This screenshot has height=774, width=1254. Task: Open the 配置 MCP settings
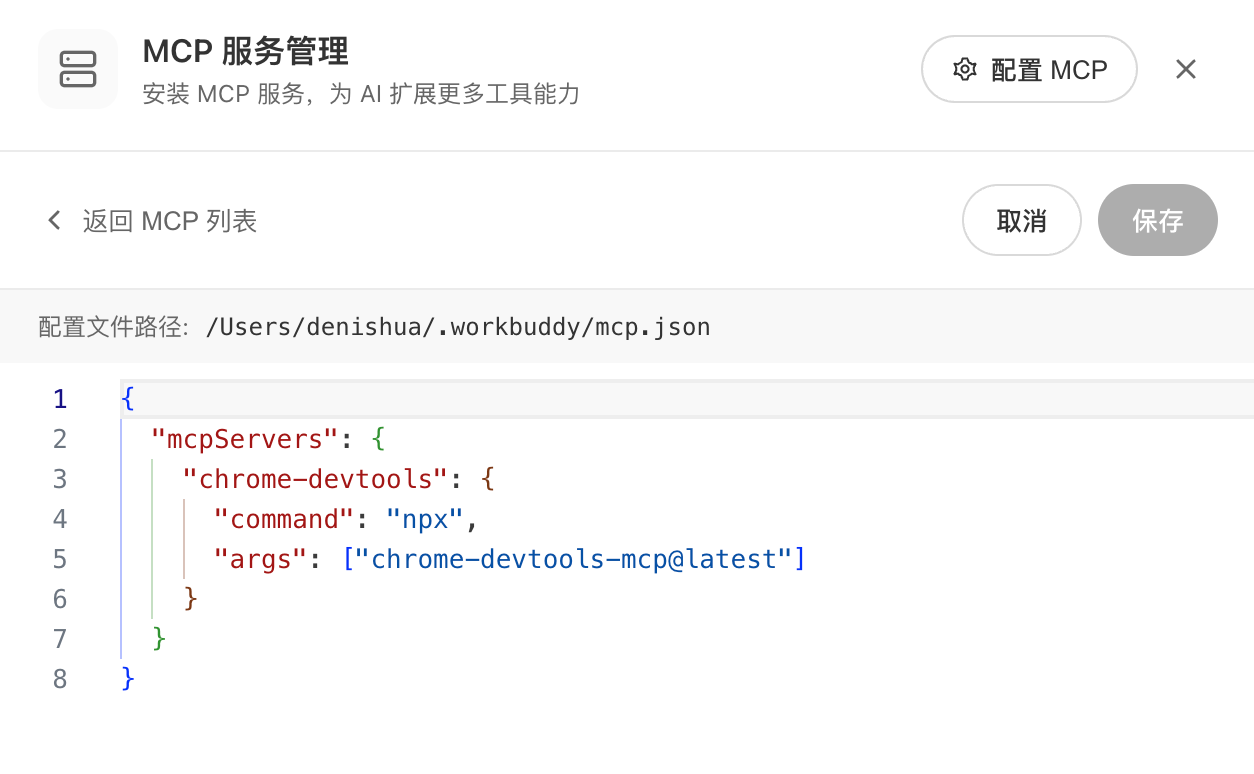coord(1029,69)
